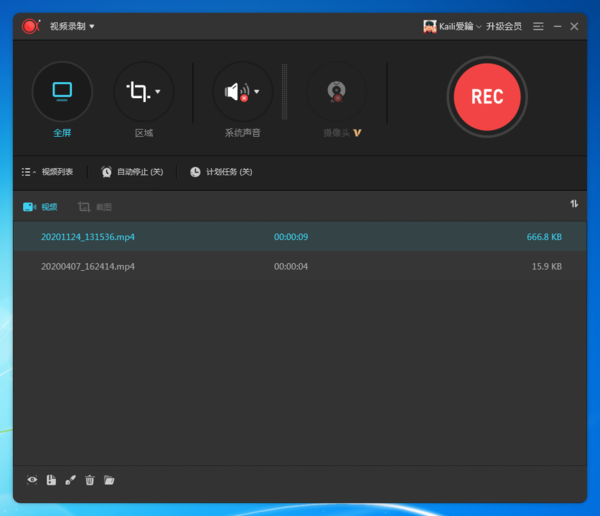Select the region (区域) crop capture icon
The width and height of the screenshot is (600, 516).
click(x=137, y=92)
